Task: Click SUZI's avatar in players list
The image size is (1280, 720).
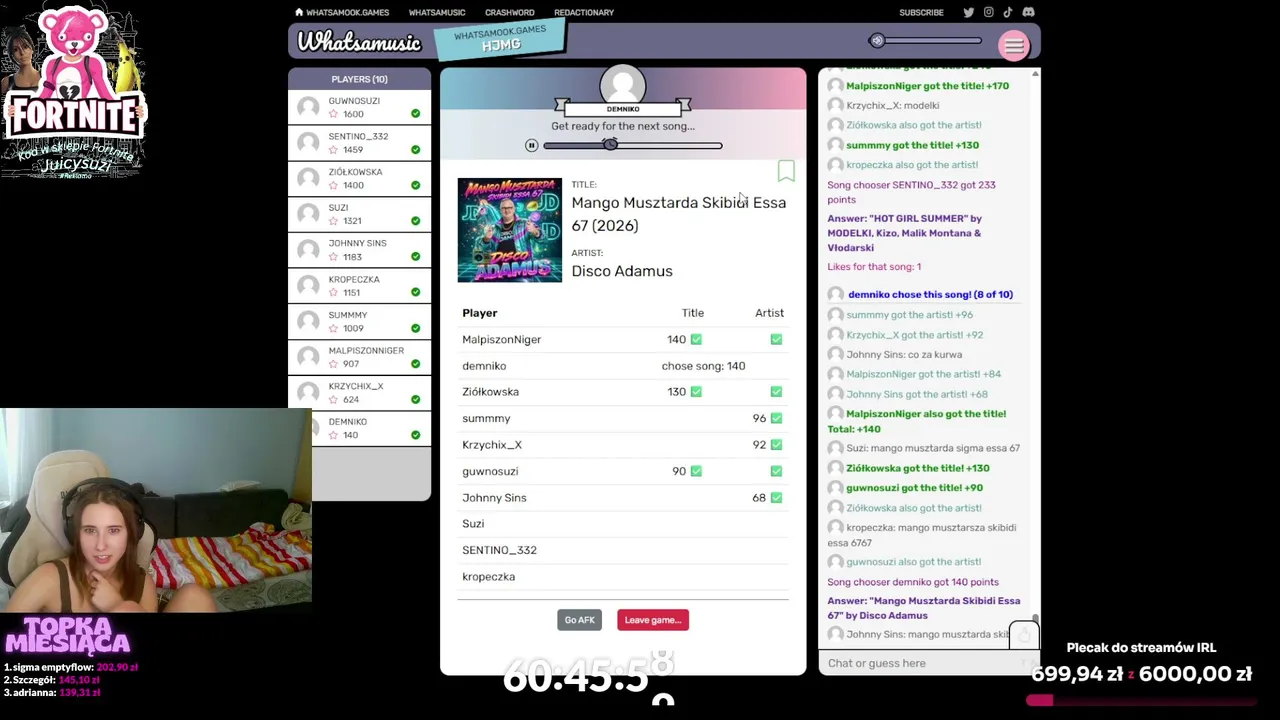Action: pyautogui.click(x=309, y=214)
